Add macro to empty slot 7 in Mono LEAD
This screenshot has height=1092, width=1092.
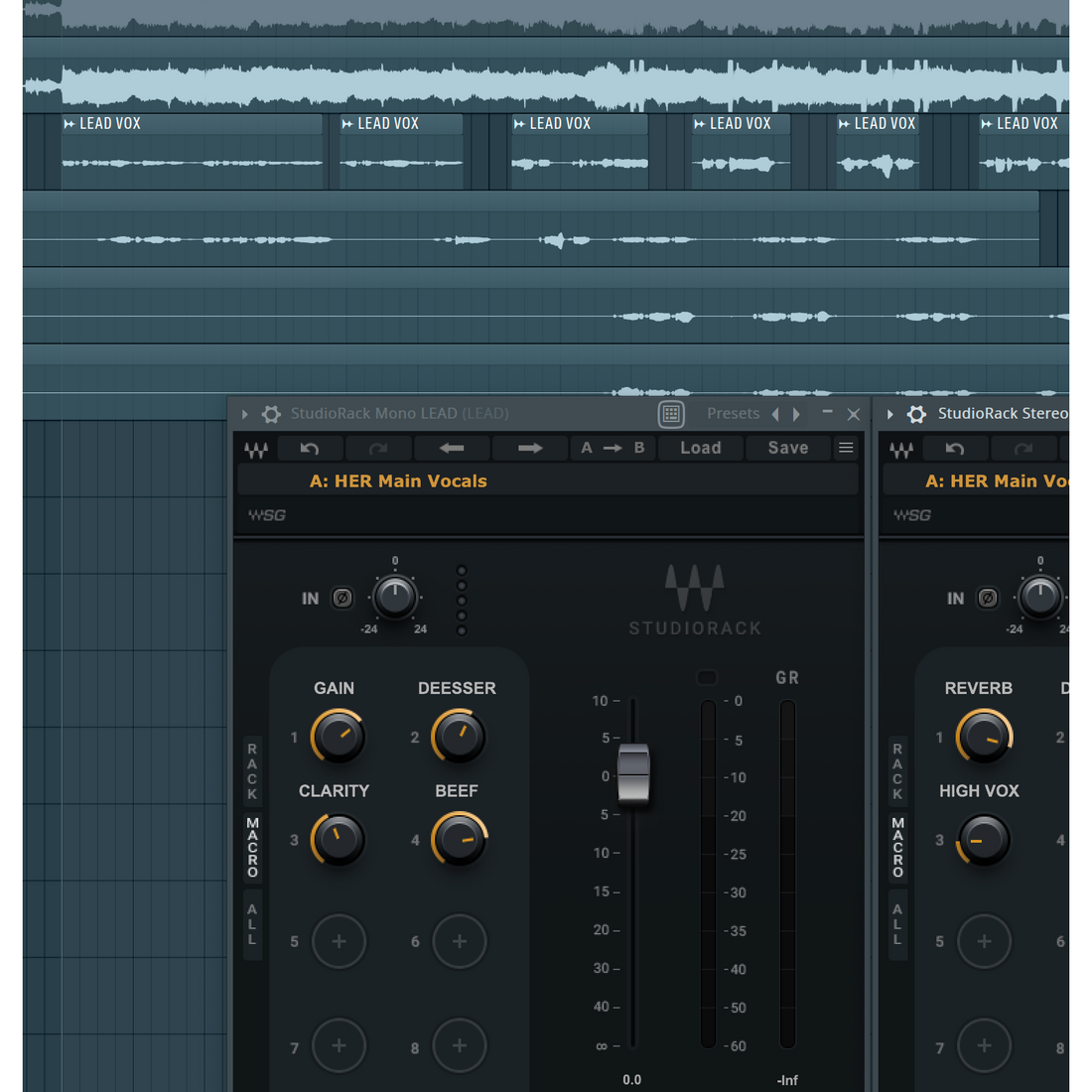tap(340, 1045)
